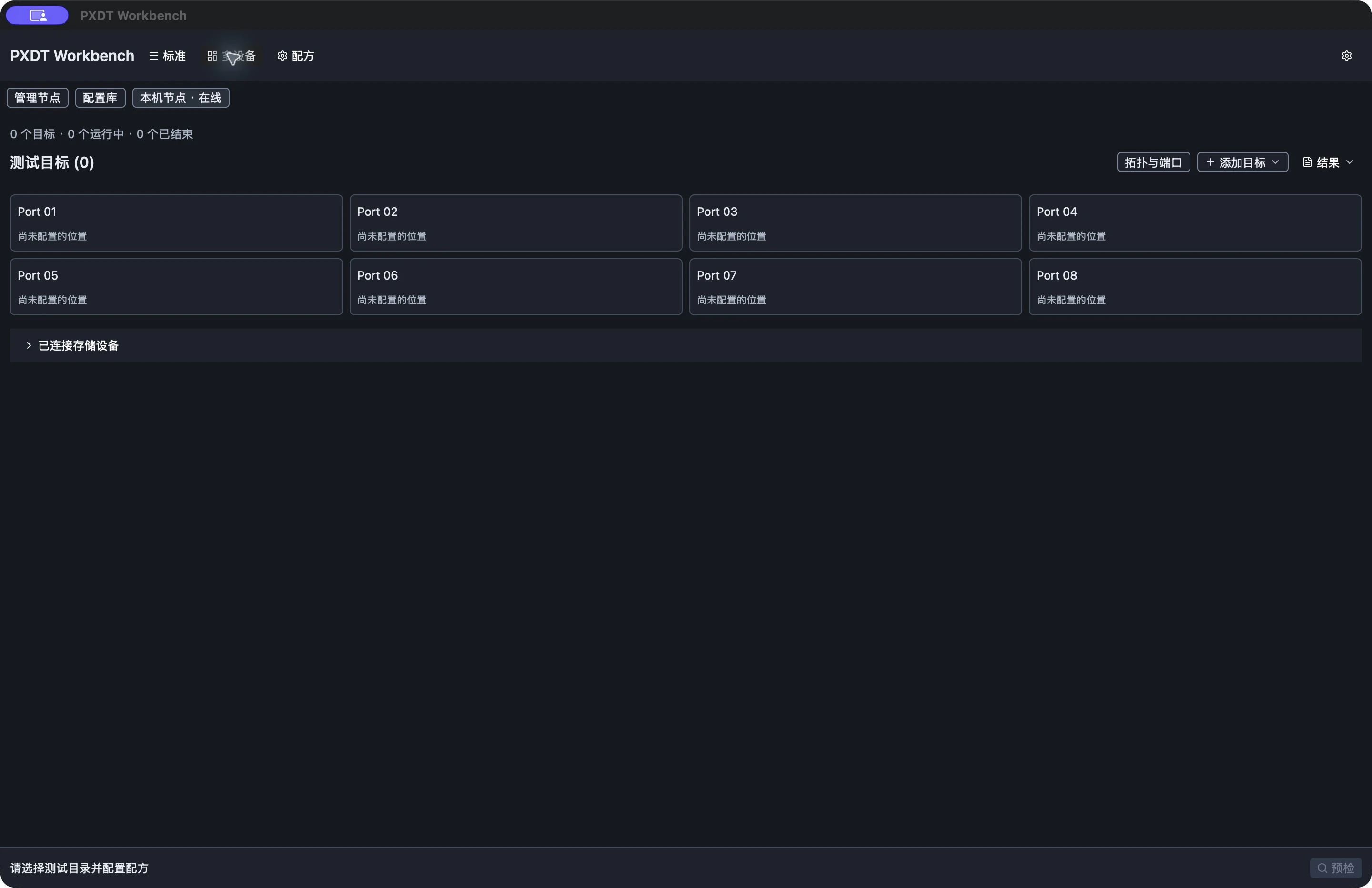Select the Port 06 slot card
This screenshot has height=888, width=1372.
[x=516, y=287]
